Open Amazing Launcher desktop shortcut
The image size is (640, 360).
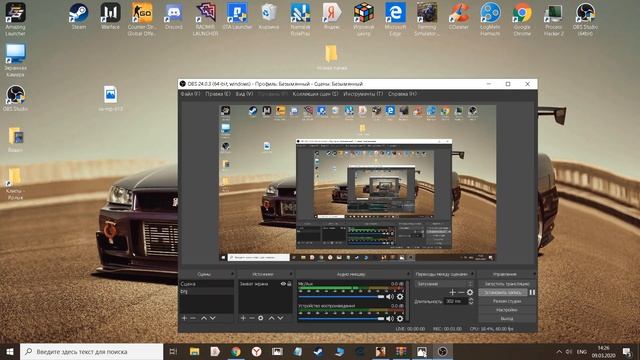coord(15,20)
